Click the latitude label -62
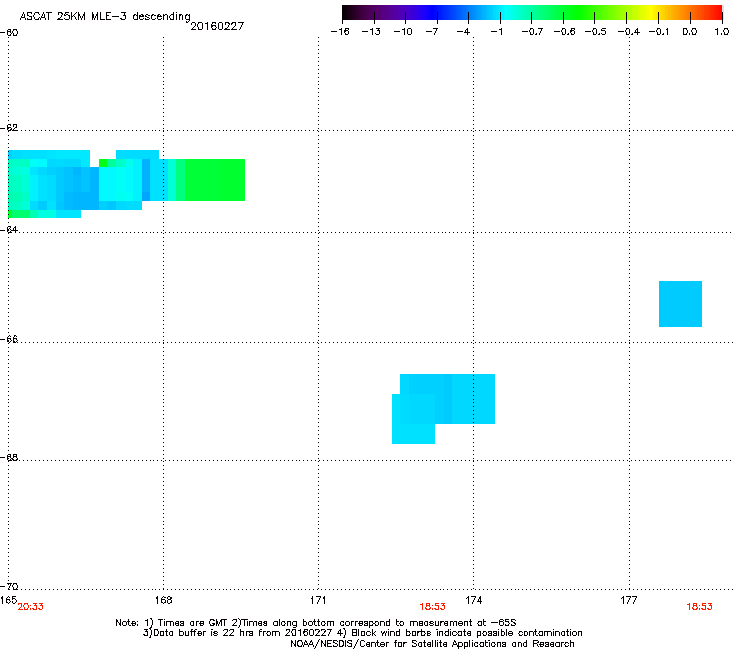 click(x=9, y=128)
